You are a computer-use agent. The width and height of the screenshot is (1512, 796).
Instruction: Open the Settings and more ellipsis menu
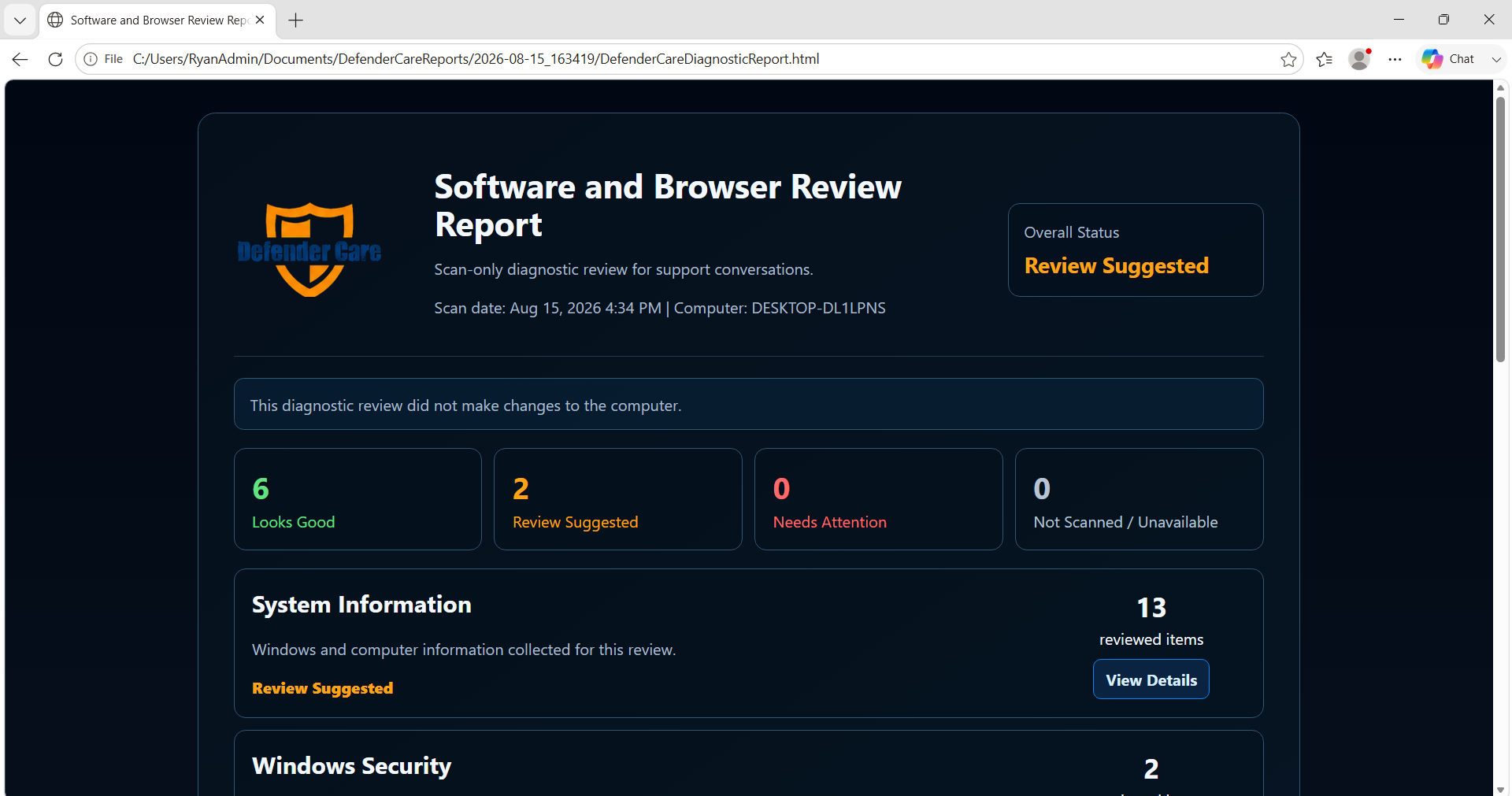point(1395,59)
